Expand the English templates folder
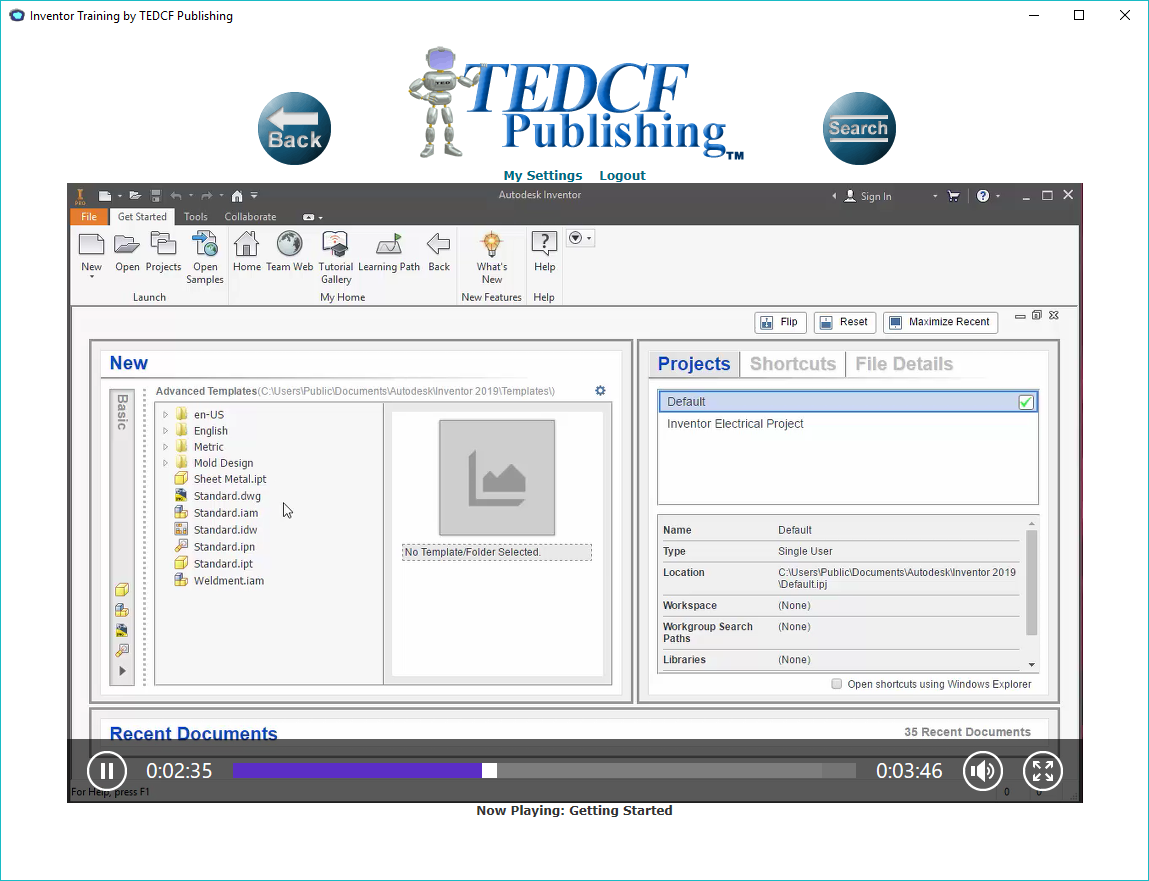 click(166, 431)
